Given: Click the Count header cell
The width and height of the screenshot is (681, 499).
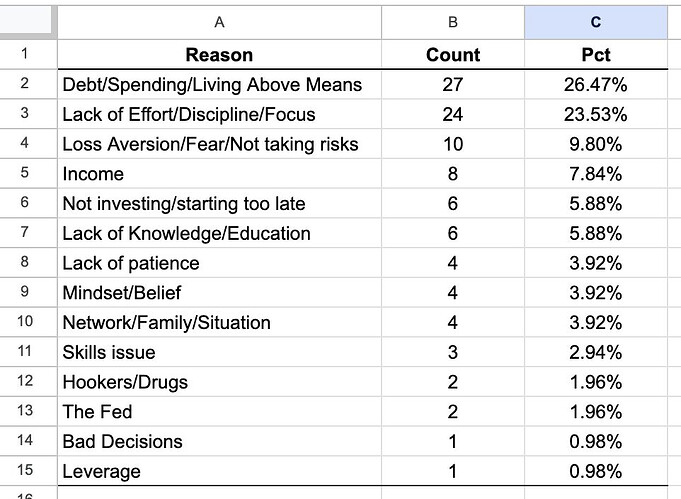Looking at the screenshot, I should (x=453, y=55).
